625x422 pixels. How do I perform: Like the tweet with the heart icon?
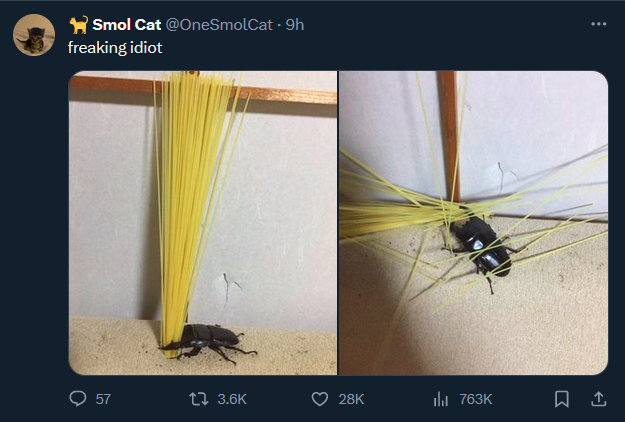[320, 399]
